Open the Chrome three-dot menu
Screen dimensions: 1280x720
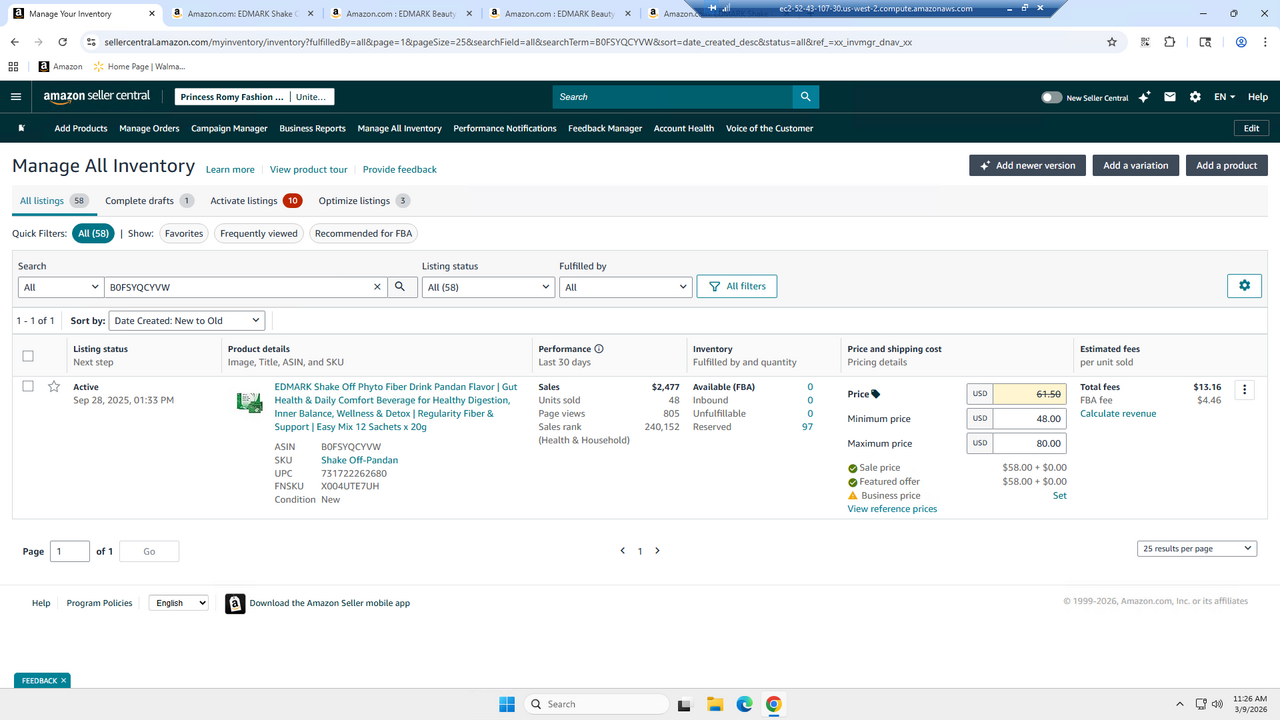point(1264,42)
